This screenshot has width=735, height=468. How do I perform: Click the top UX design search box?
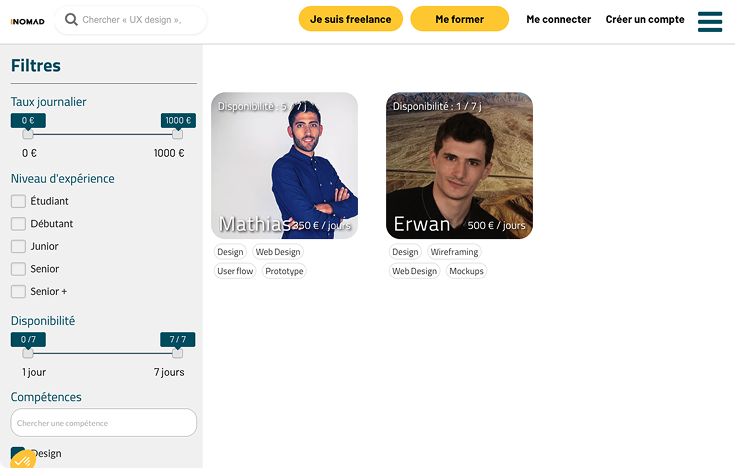(x=130, y=20)
